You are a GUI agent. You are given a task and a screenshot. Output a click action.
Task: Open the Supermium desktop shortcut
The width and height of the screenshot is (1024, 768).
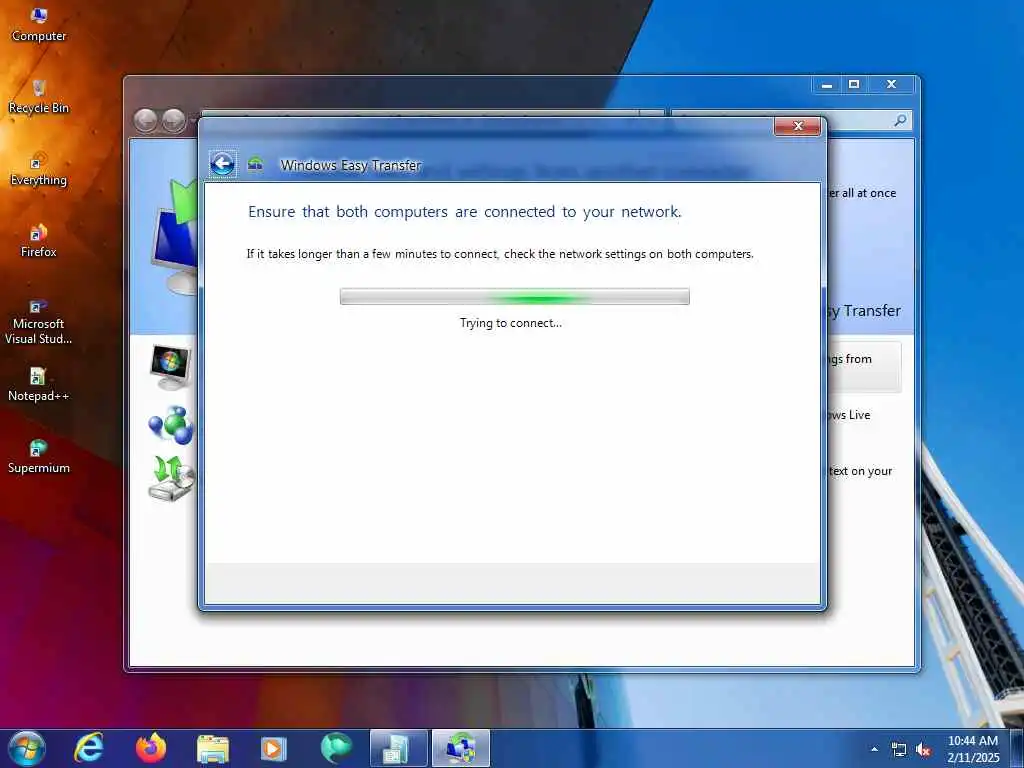point(39,456)
